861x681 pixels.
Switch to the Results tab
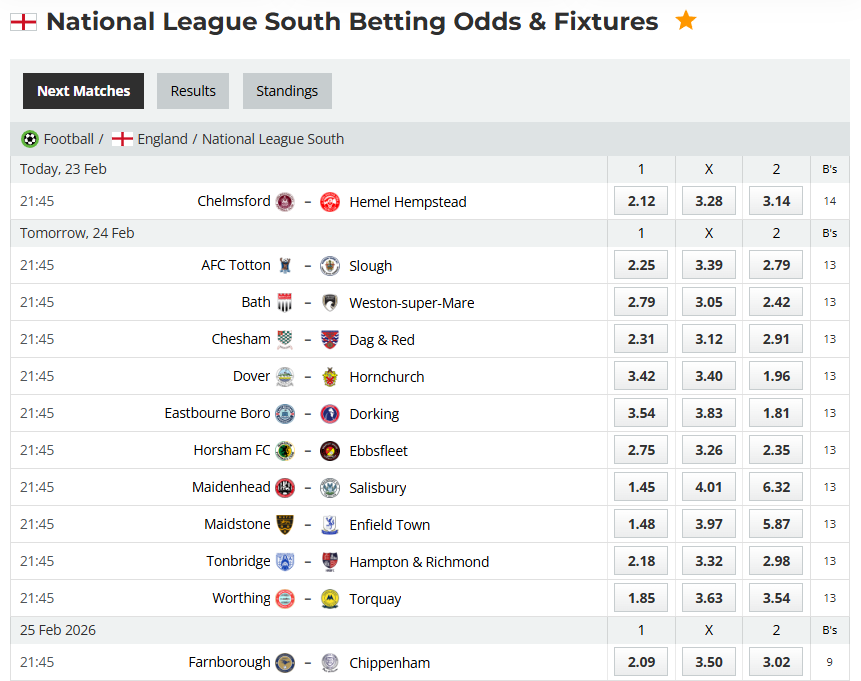tap(192, 90)
